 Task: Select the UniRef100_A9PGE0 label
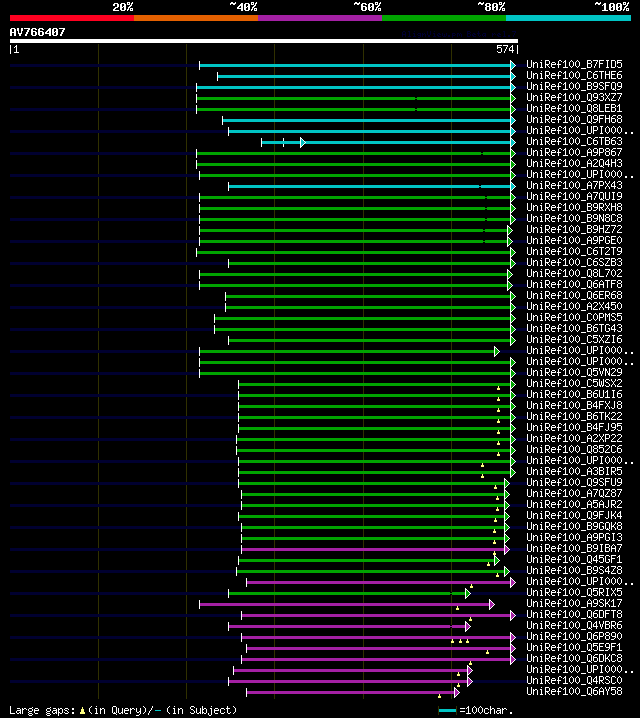[574, 240]
